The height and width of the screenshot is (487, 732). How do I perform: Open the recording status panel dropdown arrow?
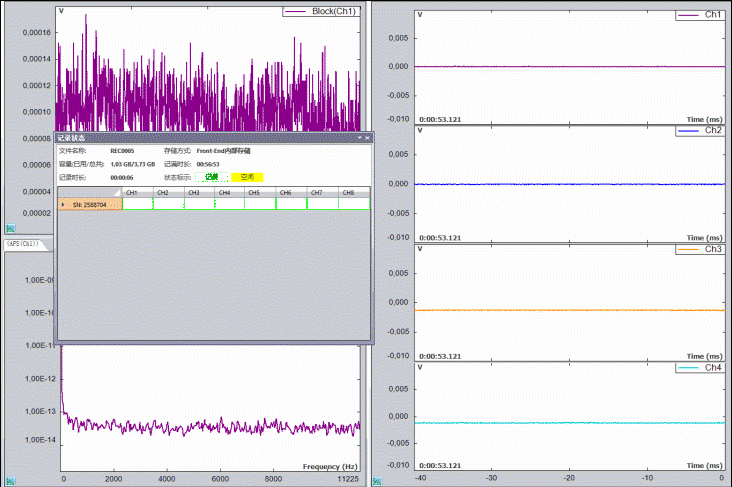click(359, 137)
